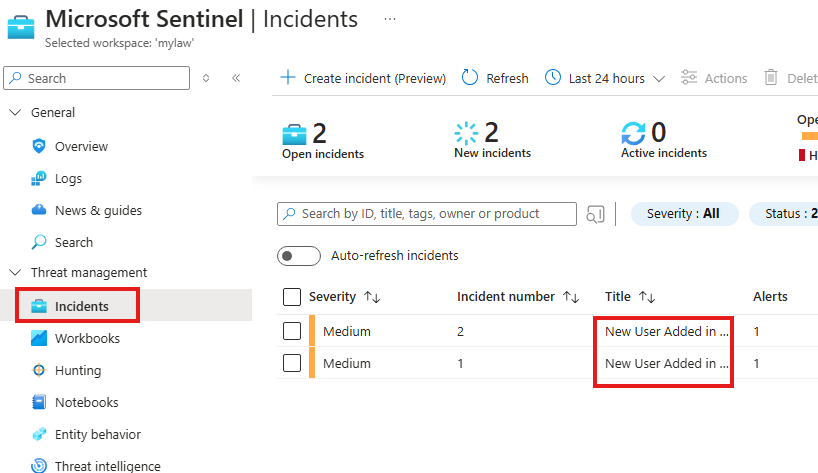Click the chevron next to Last 24 hours

[x=659, y=79]
